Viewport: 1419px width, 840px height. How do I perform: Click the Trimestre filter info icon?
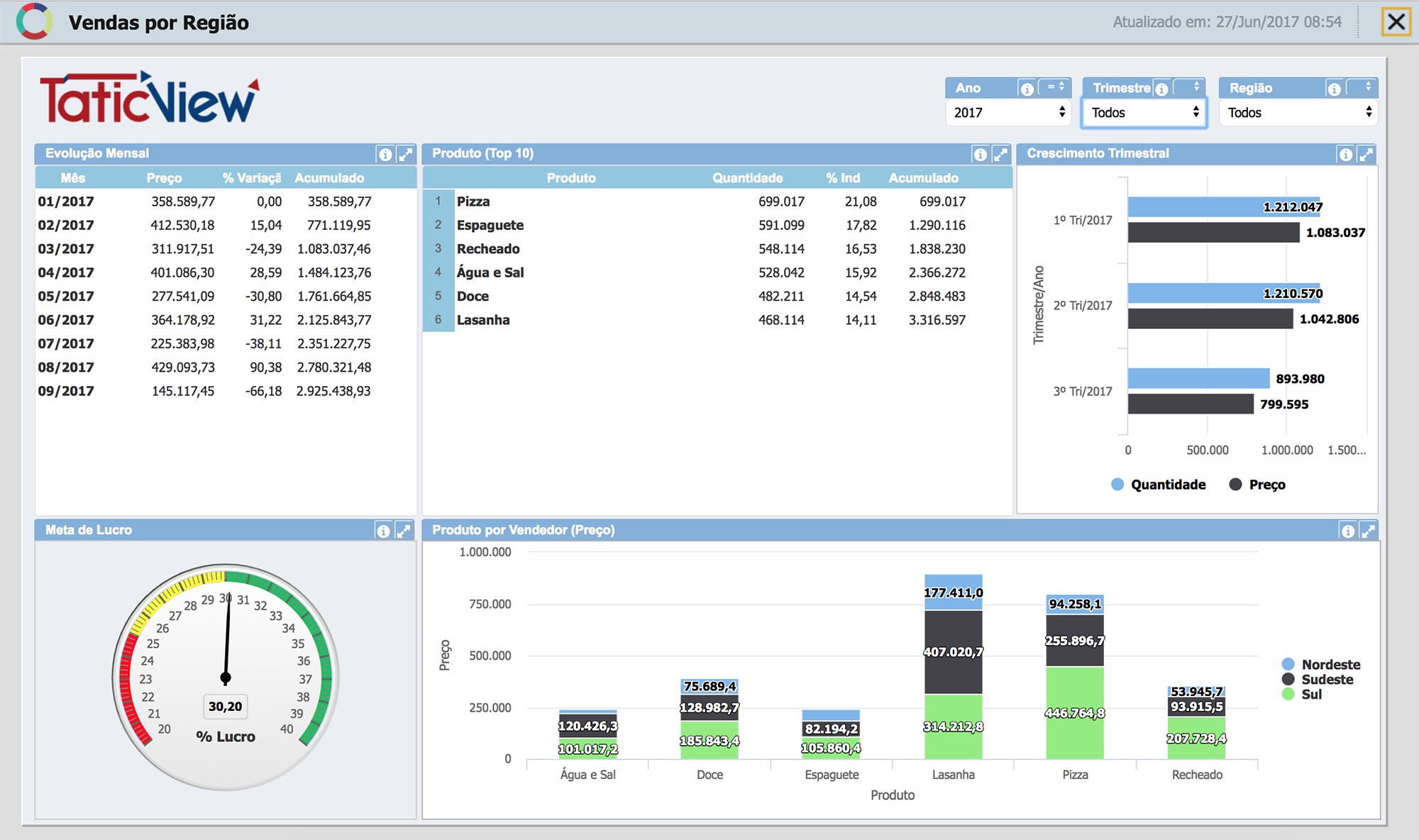pyautogui.click(x=1161, y=89)
